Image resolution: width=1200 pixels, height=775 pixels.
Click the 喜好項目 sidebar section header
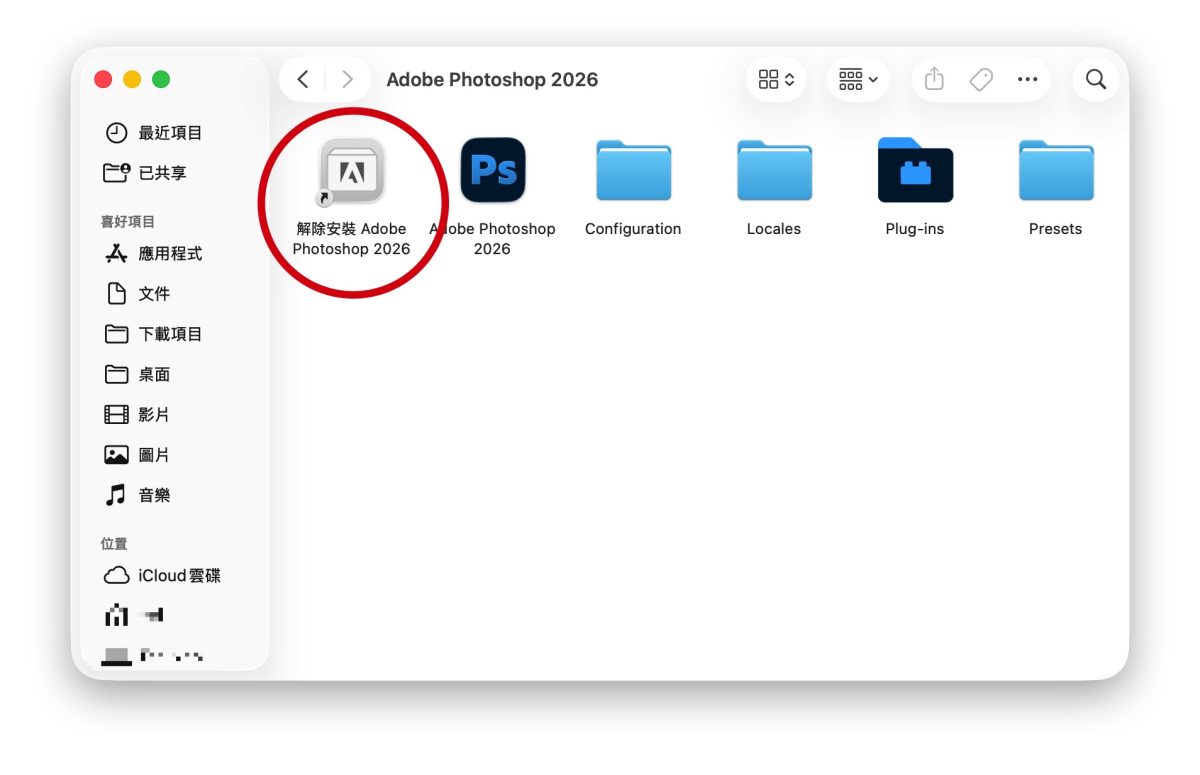click(x=128, y=222)
